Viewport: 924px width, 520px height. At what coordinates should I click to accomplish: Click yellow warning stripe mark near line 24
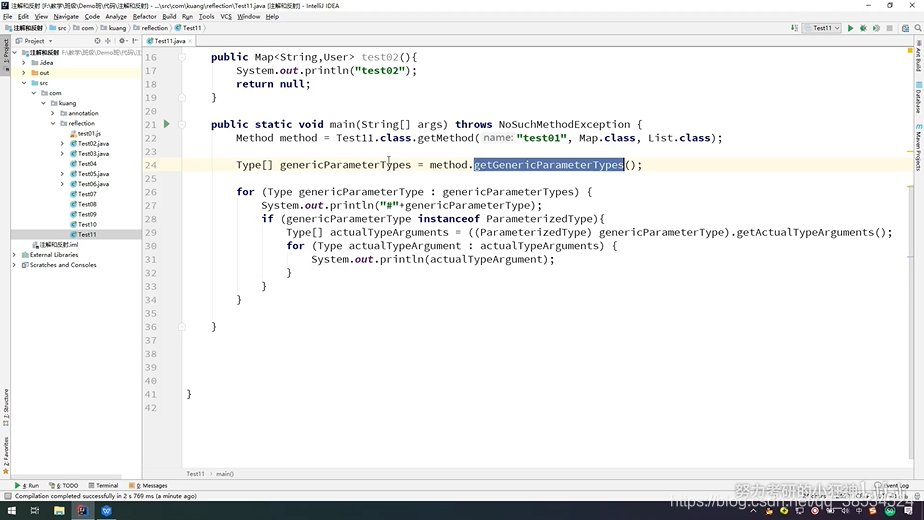[x=910, y=152]
